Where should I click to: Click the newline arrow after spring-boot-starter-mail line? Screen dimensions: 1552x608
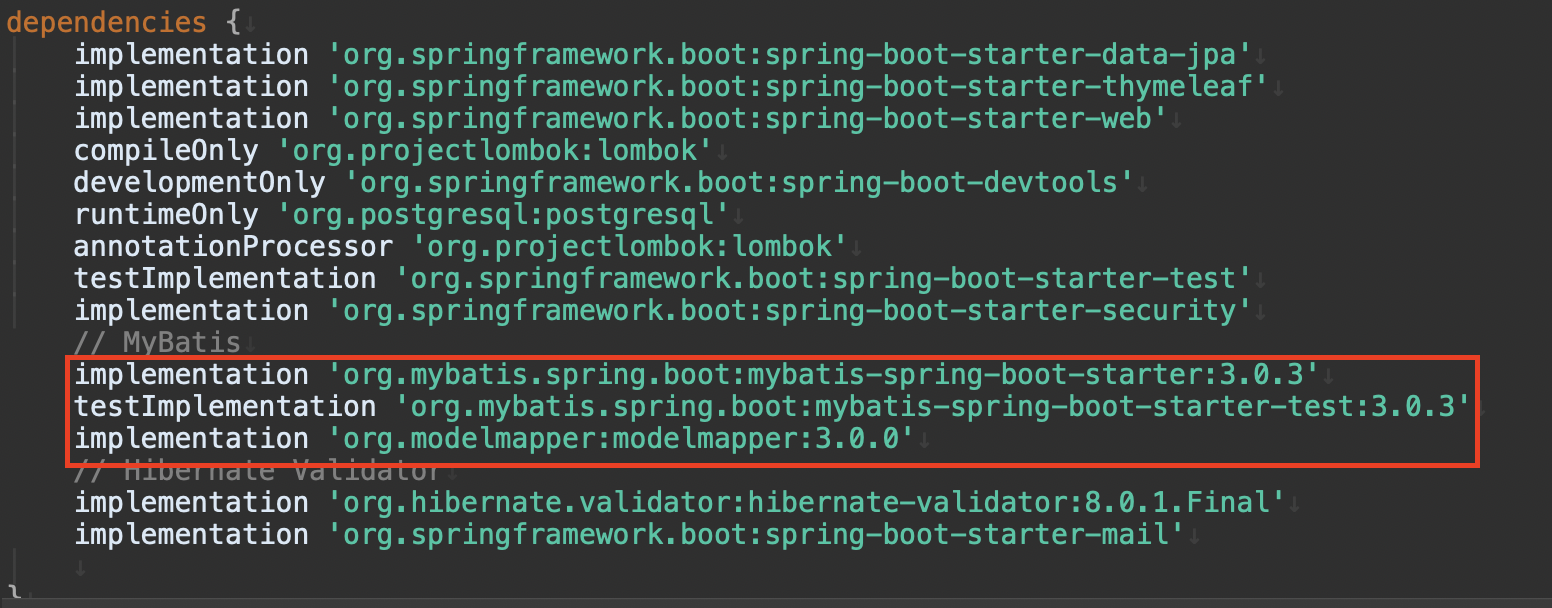1197,534
